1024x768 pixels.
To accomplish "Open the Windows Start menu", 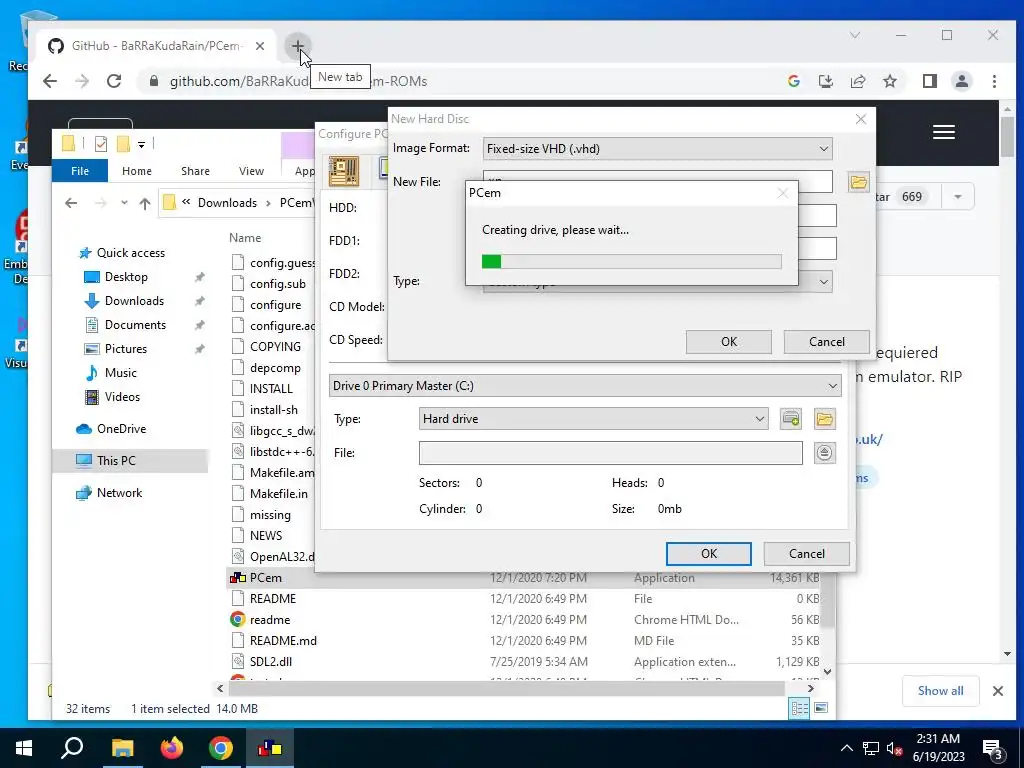I will 24,748.
